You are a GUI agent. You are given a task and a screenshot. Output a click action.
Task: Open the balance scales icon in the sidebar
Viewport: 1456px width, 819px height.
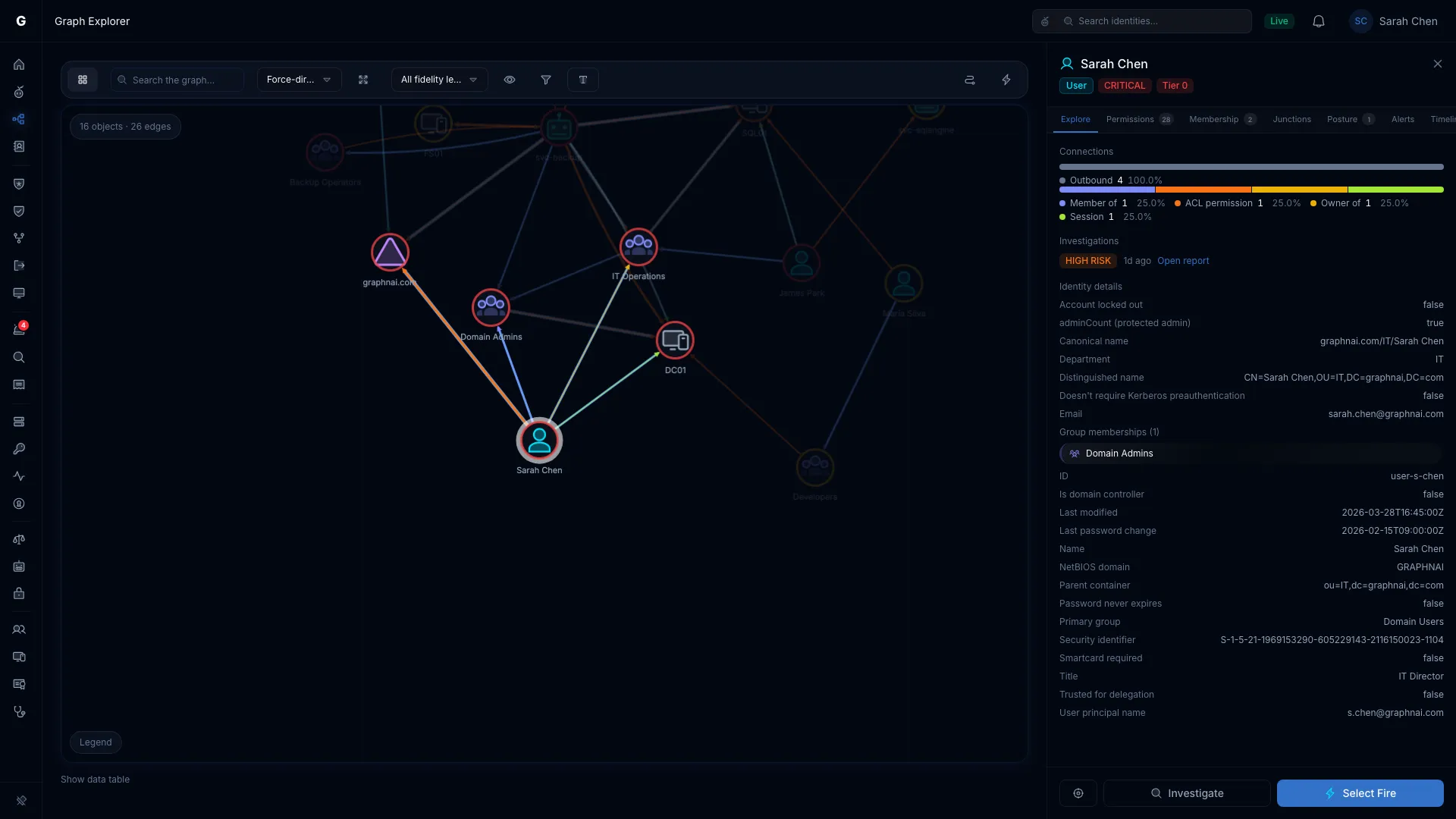pos(19,539)
